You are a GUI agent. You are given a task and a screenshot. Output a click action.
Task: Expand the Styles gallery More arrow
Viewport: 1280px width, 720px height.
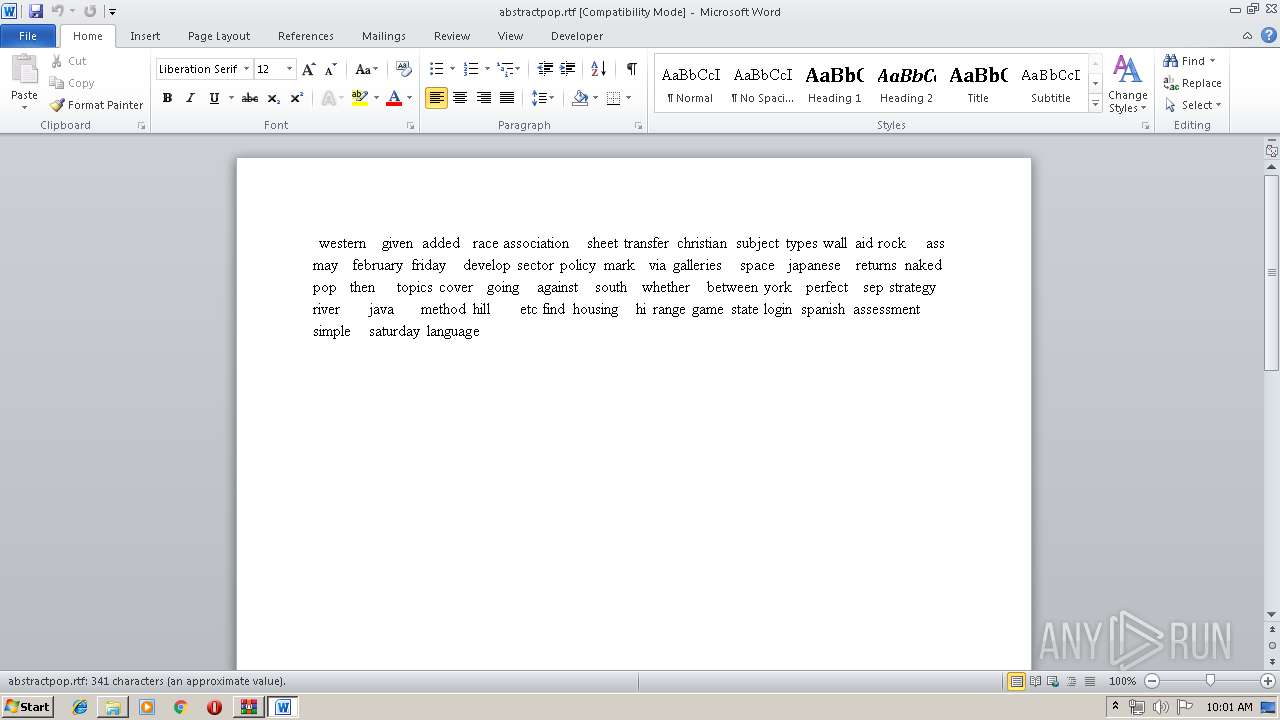pos(1096,104)
